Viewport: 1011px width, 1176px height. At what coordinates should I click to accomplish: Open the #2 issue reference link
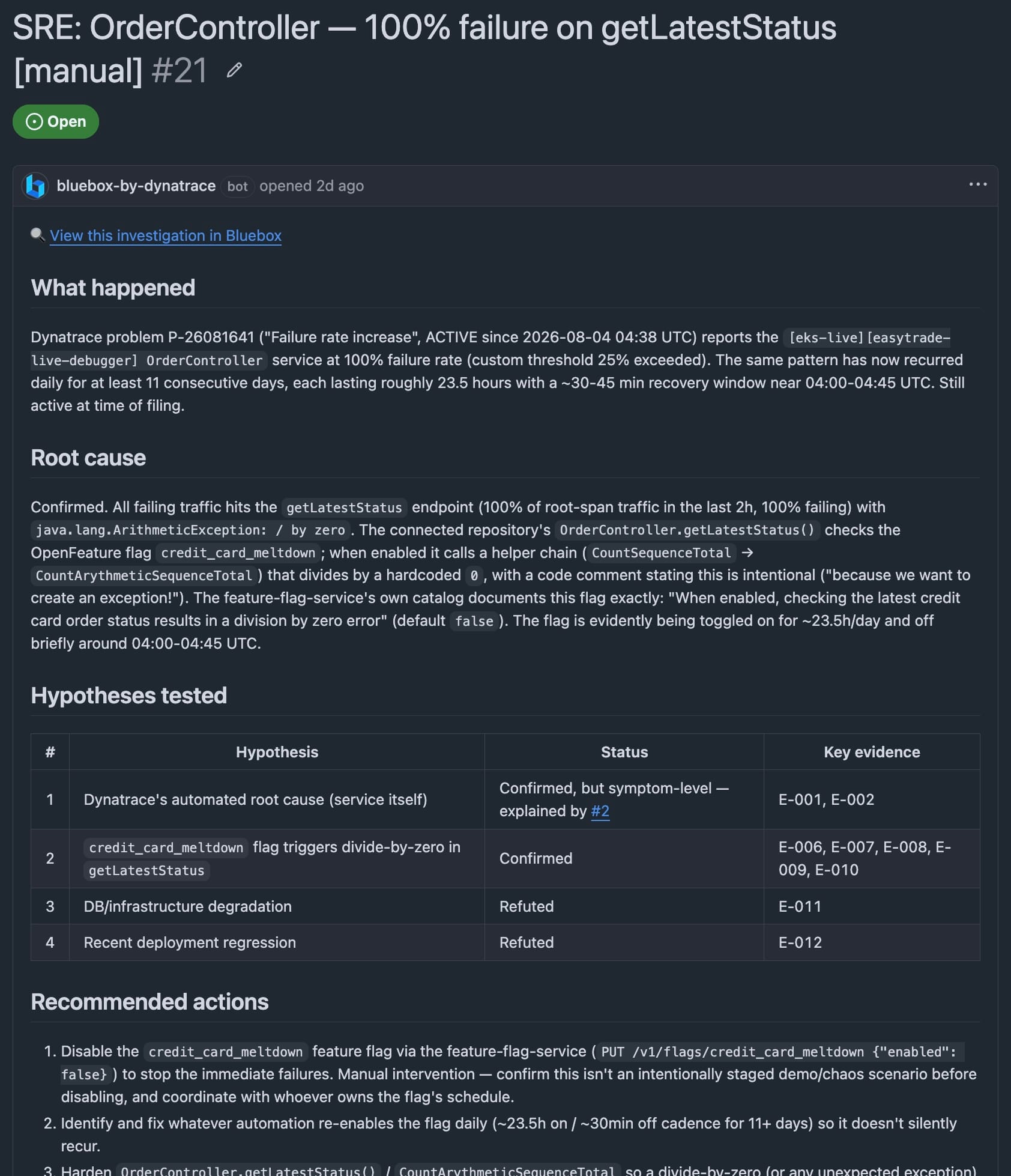coord(600,811)
